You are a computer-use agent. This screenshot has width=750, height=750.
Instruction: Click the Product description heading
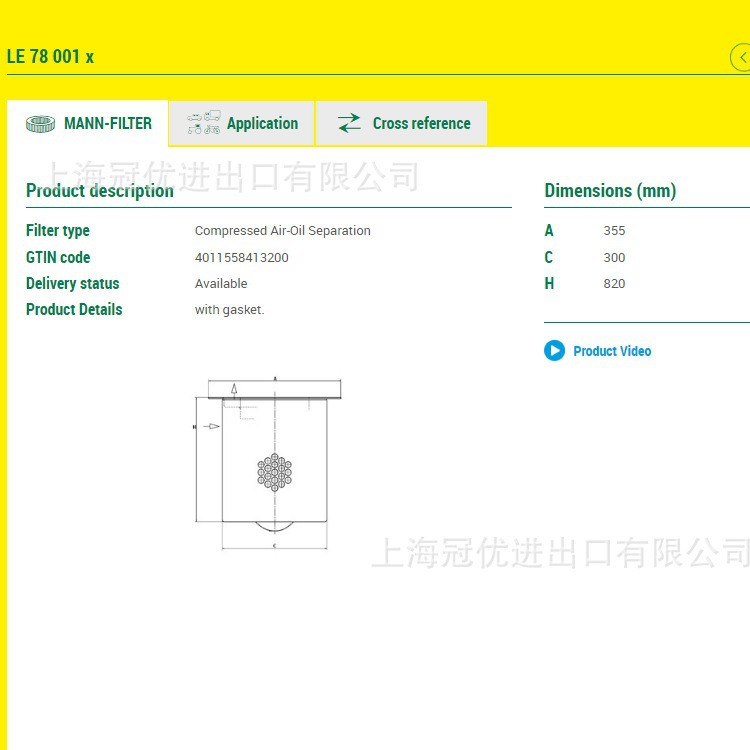[x=100, y=191]
